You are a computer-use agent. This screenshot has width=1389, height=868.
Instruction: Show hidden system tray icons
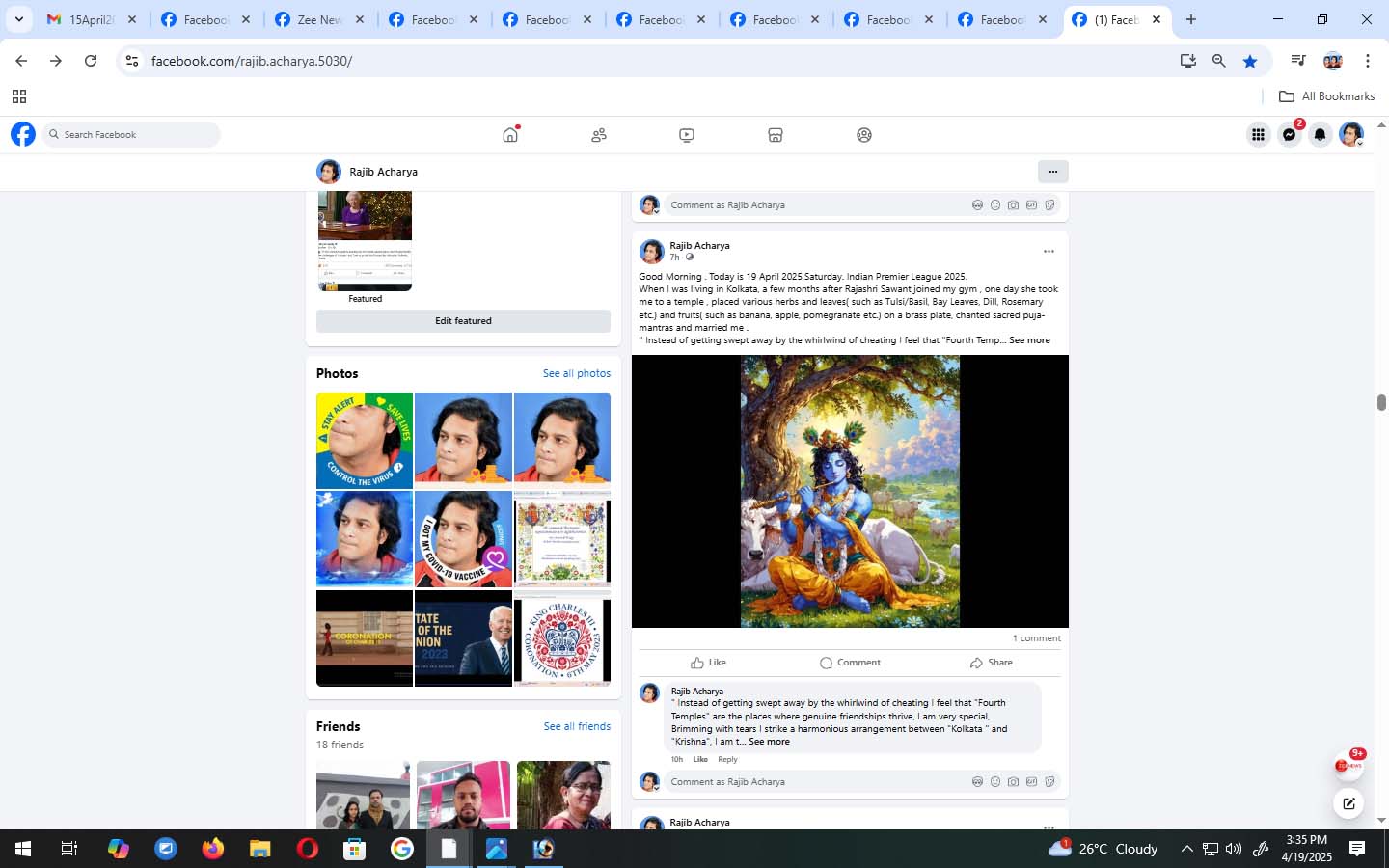point(1186,849)
